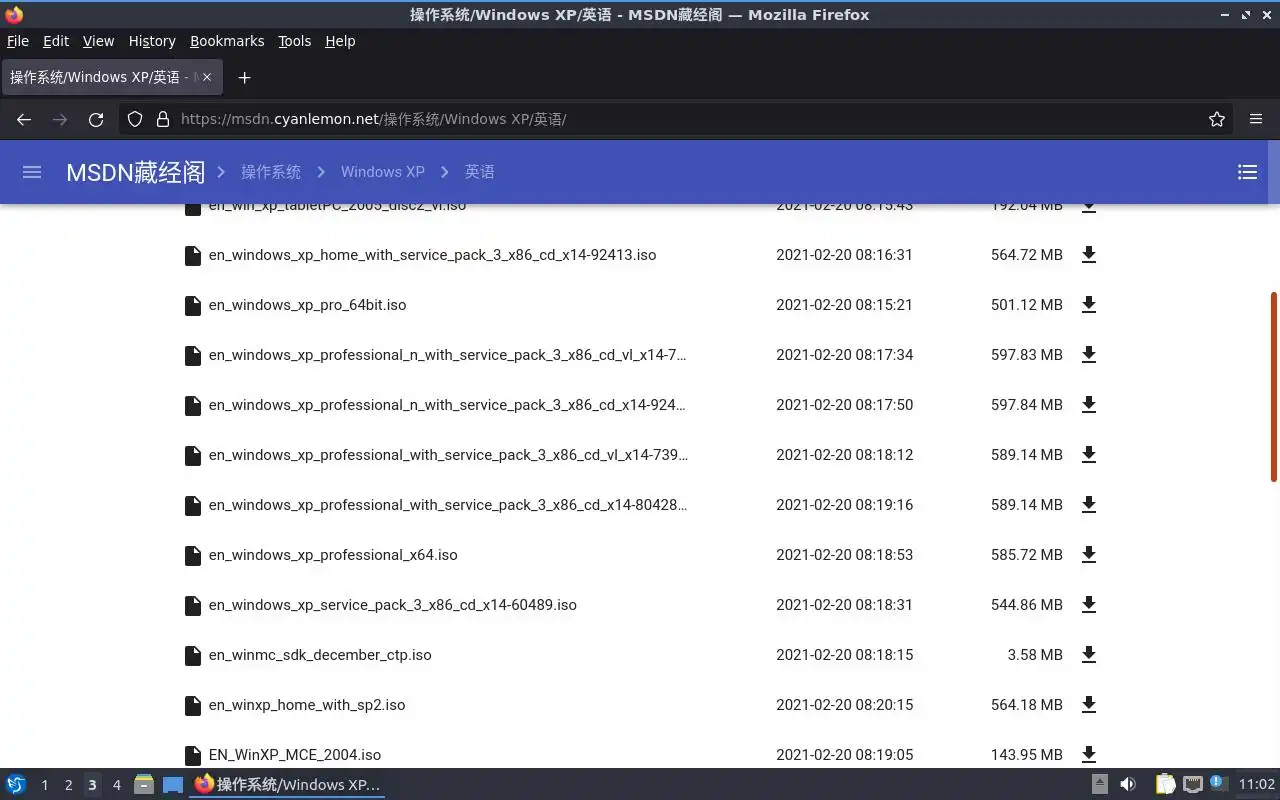
Task: Open the site hamburger navigation menu
Action: click(32, 172)
